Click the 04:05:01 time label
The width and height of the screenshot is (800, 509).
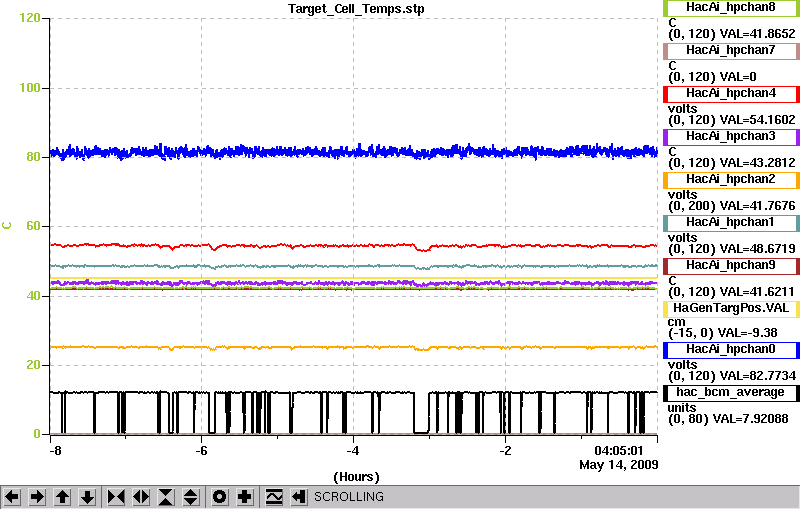pos(619,451)
